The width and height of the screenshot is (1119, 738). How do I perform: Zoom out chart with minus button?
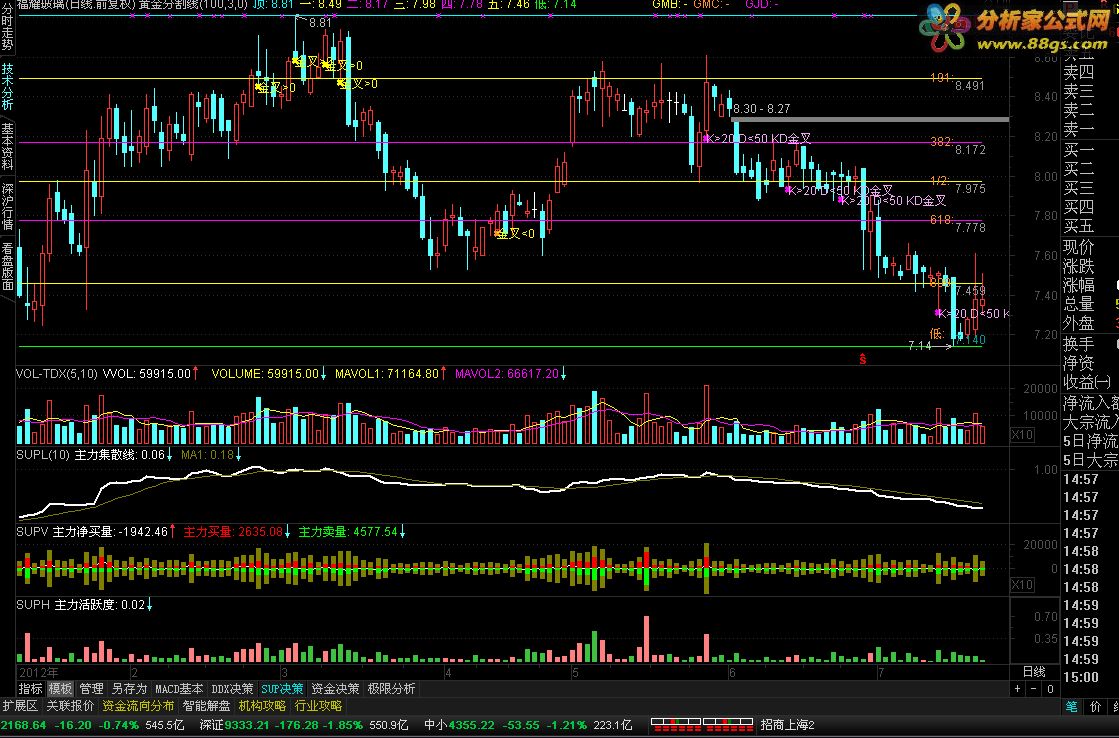point(1034,689)
